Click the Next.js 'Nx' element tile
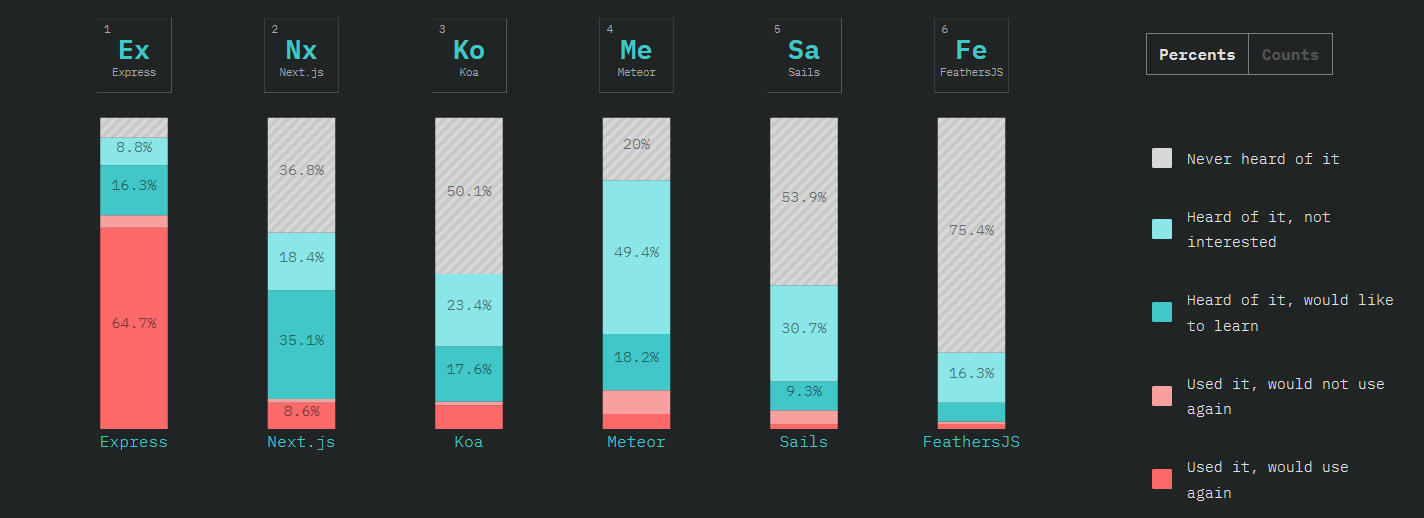 (301, 55)
